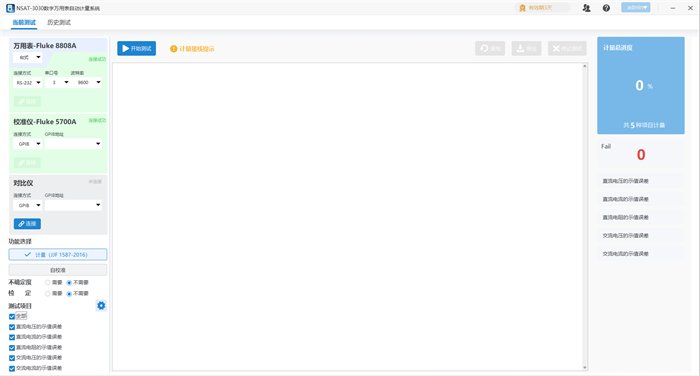Click results panel scrollbar up arrow
The width and height of the screenshot is (700, 376).
585,66
